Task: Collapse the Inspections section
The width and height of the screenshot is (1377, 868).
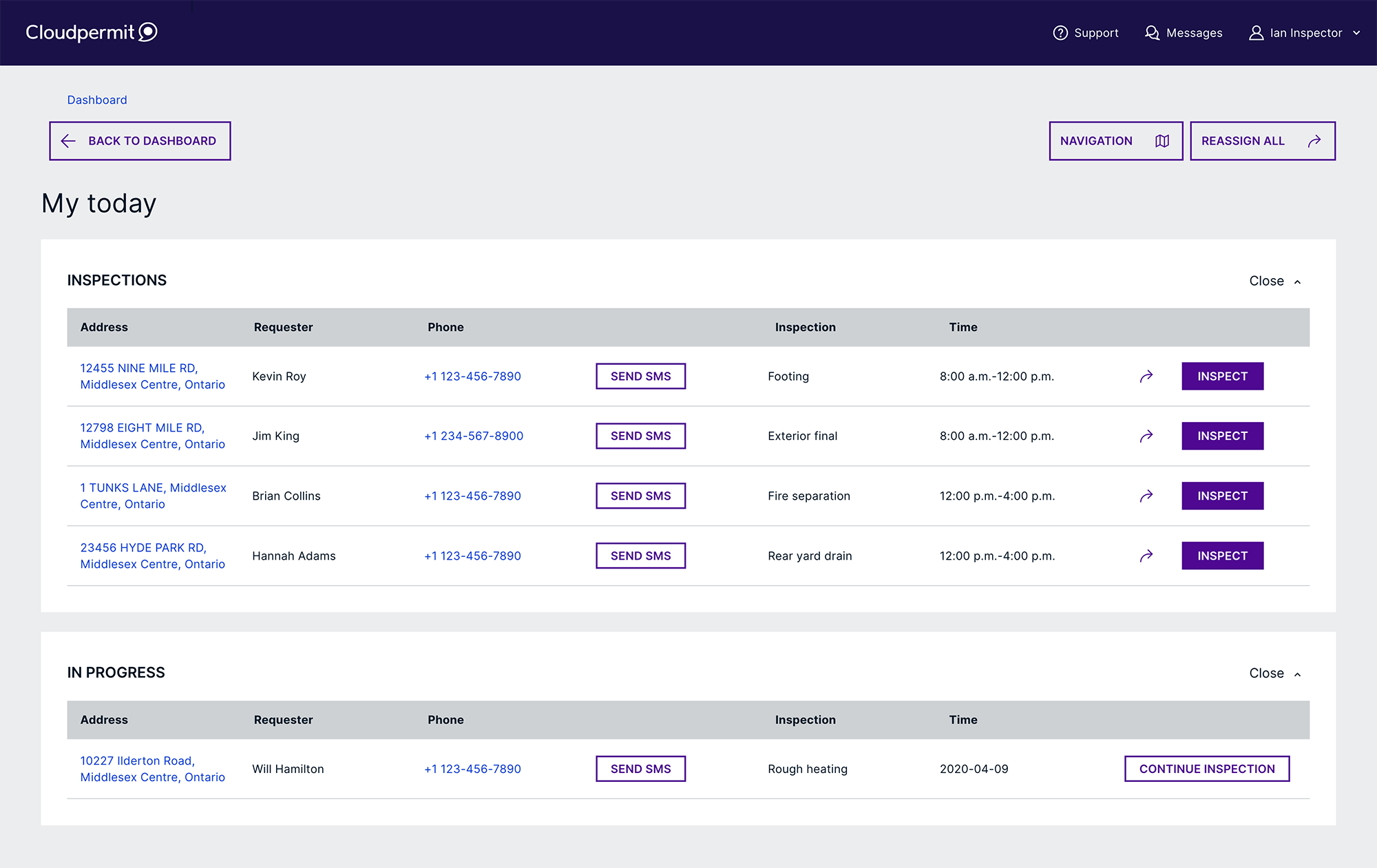Action: coord(1274,281)
